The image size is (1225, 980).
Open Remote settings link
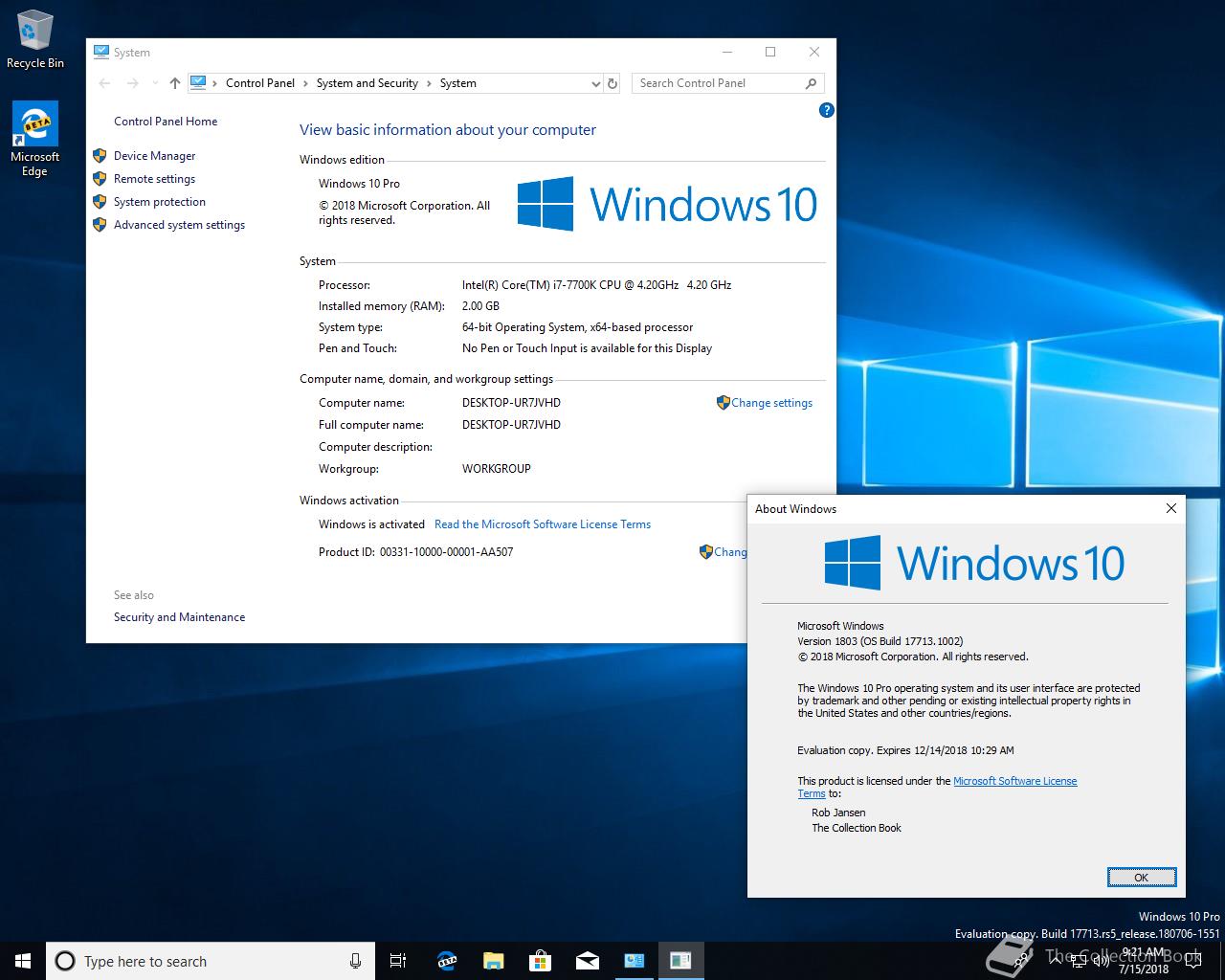click(x=154, y=179)
